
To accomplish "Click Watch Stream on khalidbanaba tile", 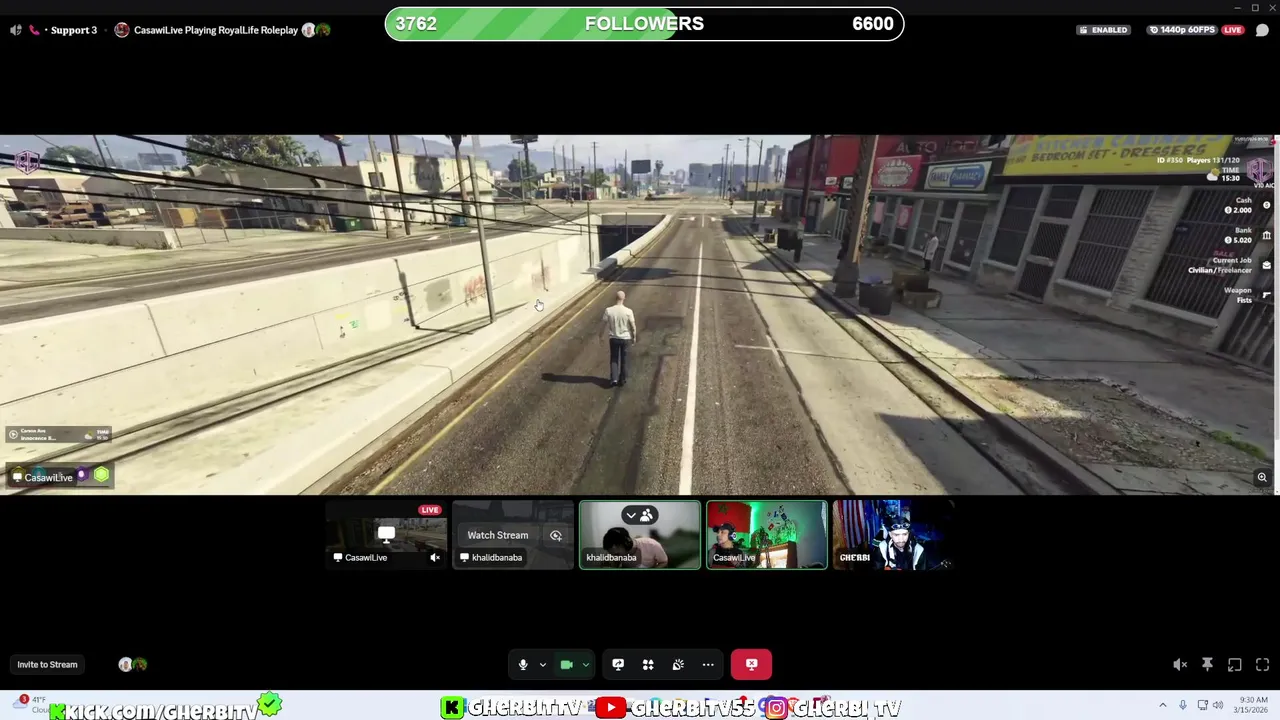I will [x=497, y=535].
